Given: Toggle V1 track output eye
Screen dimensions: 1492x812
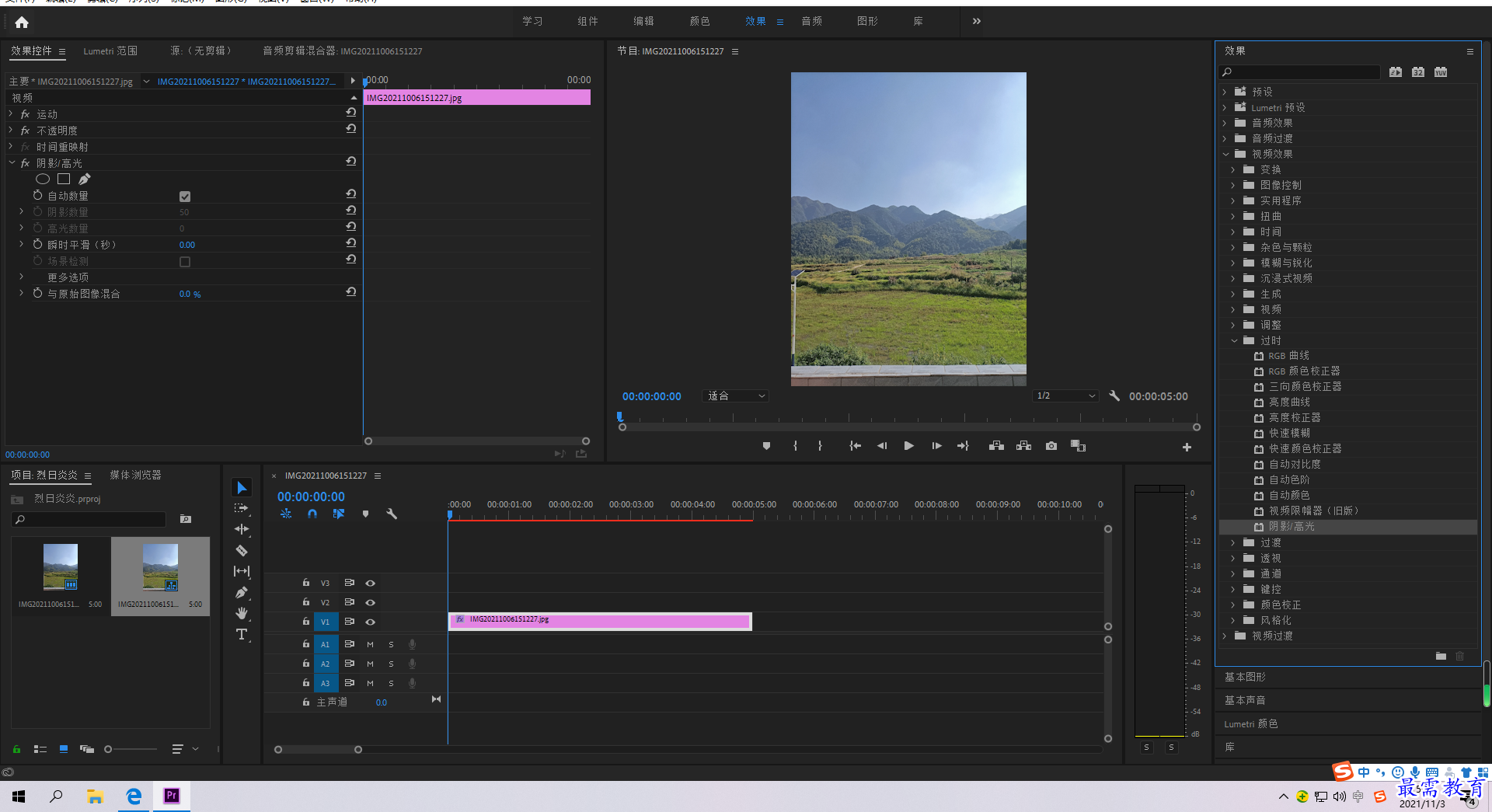Looking at the screenshot, I should coord(371,622).
